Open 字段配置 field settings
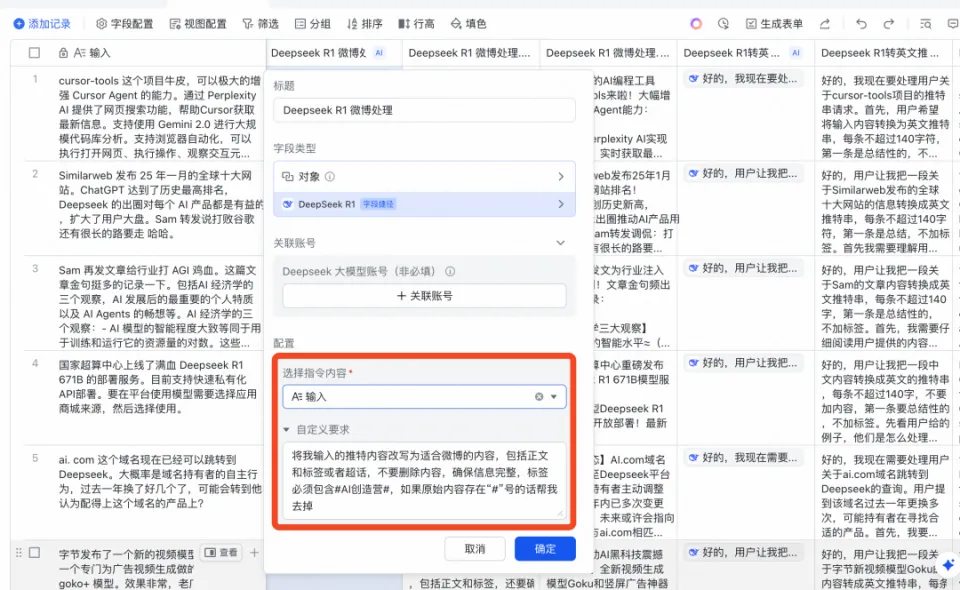This screenshot has height=590, width=960. (124, 24)
